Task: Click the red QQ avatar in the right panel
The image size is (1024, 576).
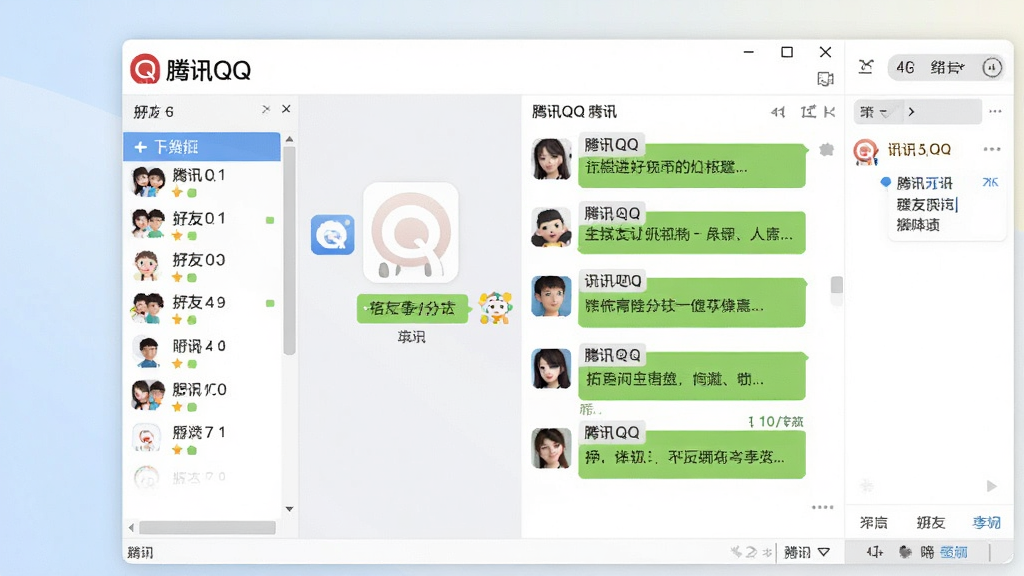Action: tap(866, 152)
